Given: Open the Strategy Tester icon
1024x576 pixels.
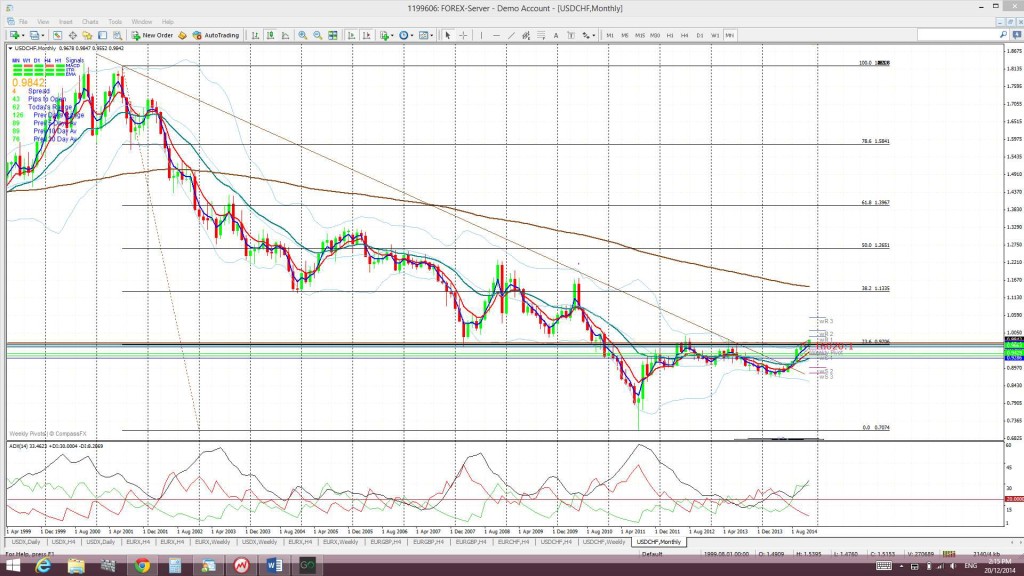Looking at the screenshot, I should (x=118, y=35).
